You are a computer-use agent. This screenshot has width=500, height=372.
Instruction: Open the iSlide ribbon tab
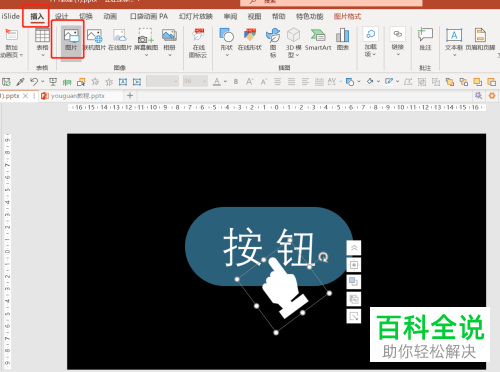pos(10,16)
